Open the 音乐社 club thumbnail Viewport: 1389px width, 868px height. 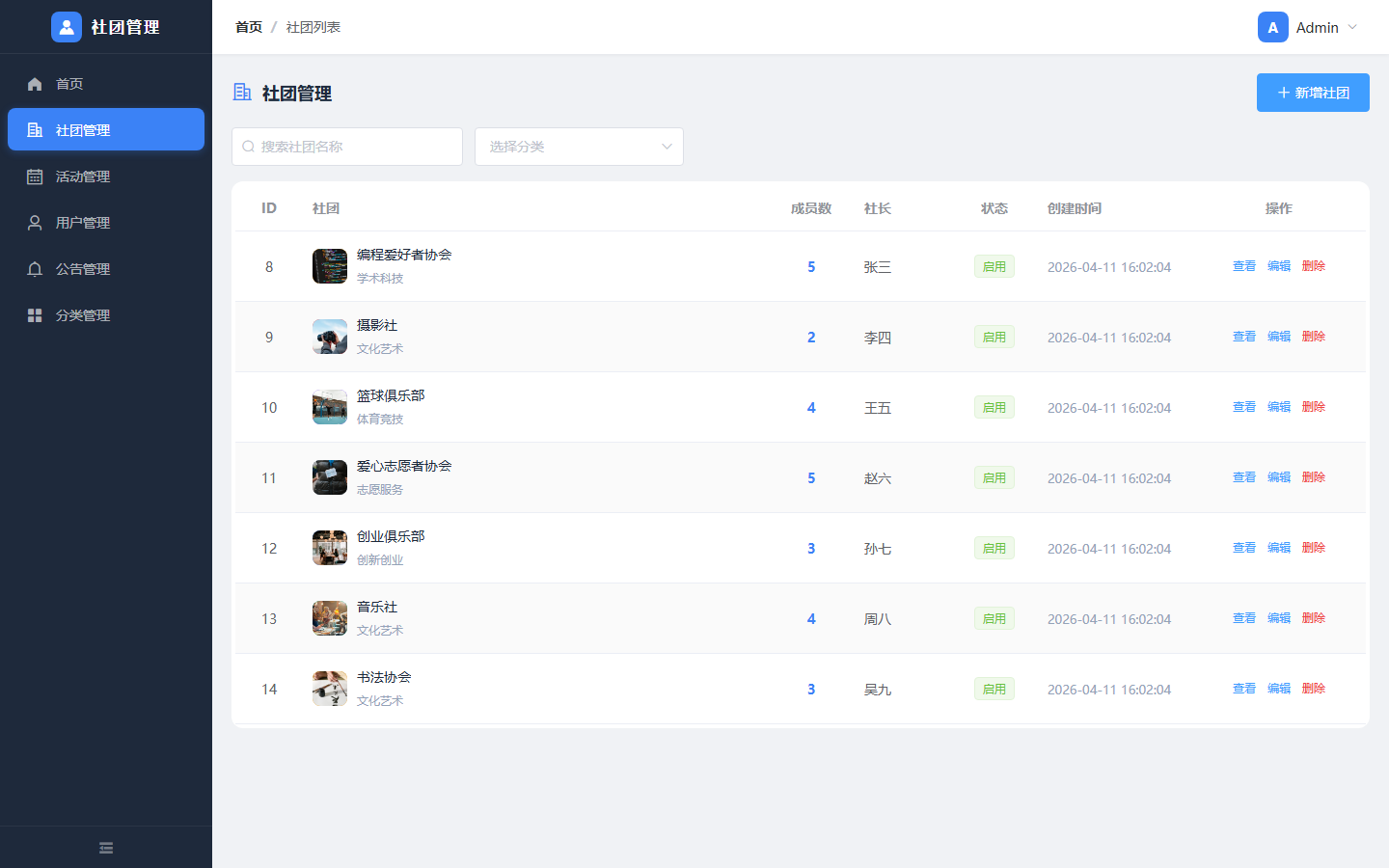click(330, 618)
